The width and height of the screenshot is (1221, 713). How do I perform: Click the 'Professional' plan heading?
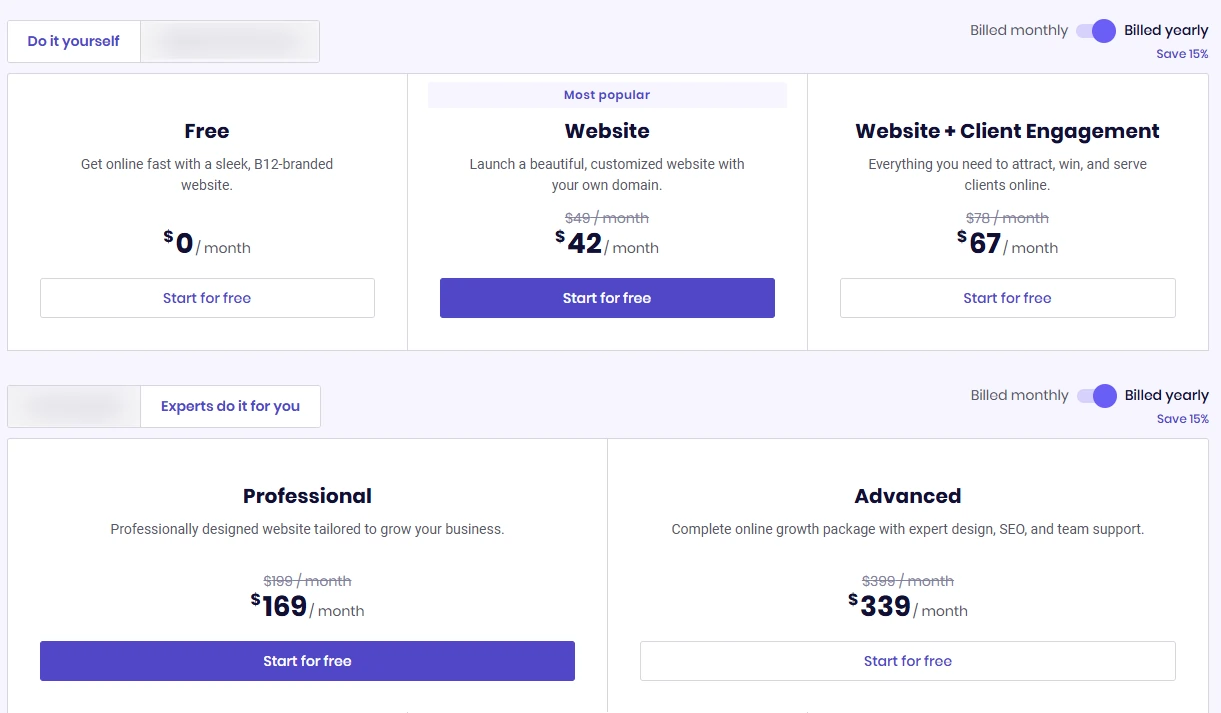[307, 496]
